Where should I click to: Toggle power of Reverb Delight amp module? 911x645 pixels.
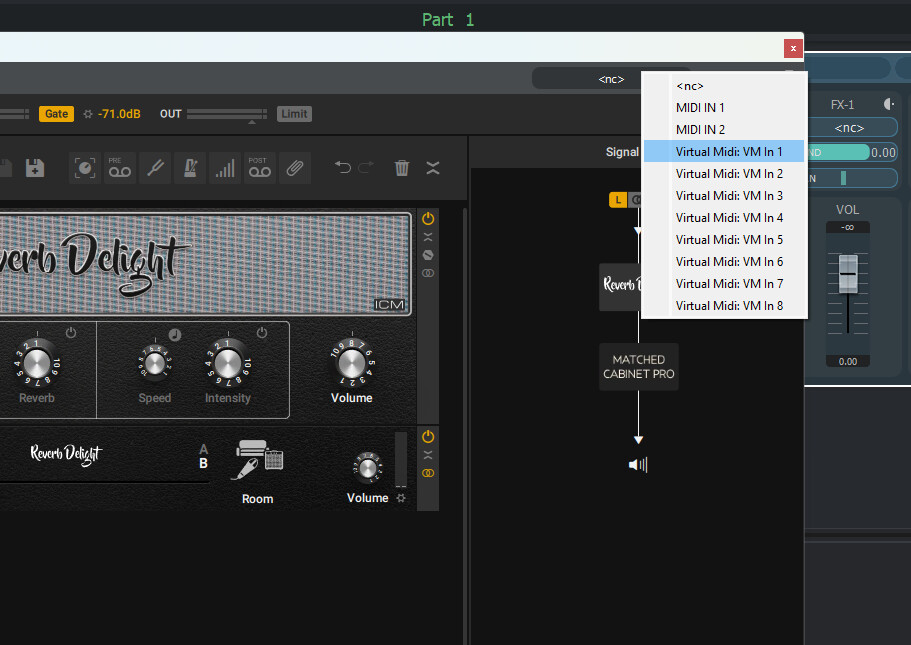coord(428,218)
